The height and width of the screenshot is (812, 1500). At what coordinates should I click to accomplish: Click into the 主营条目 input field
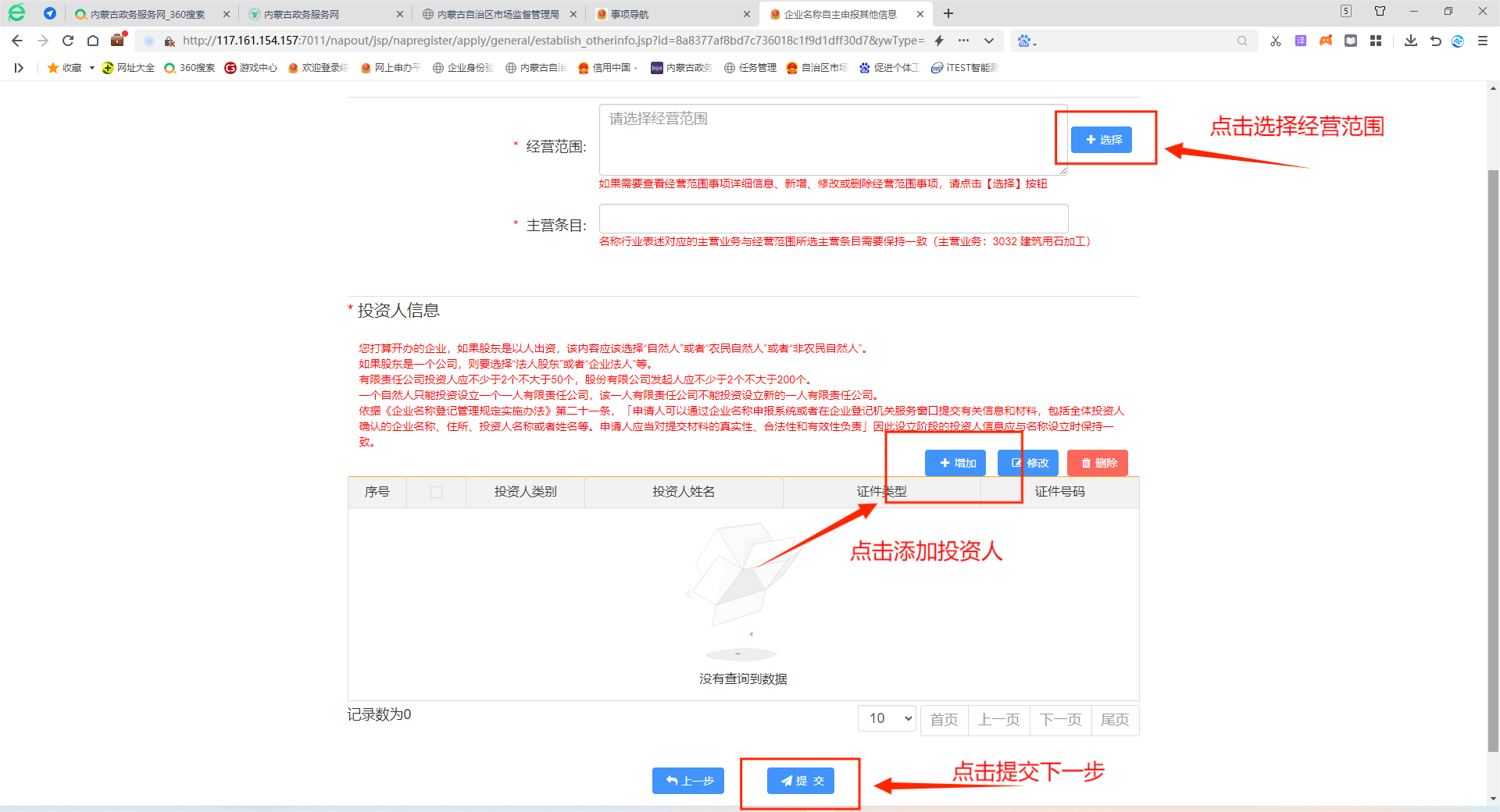(x=833, y=219)
